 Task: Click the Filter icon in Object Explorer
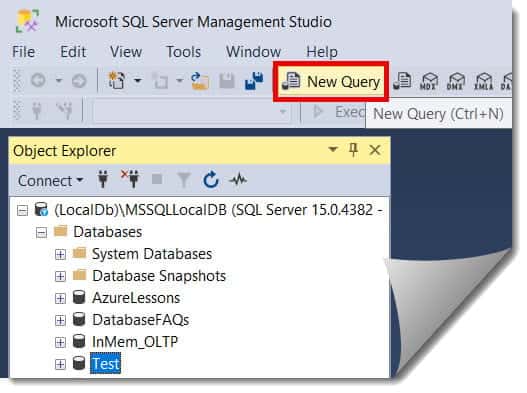(x=184, y=180)
